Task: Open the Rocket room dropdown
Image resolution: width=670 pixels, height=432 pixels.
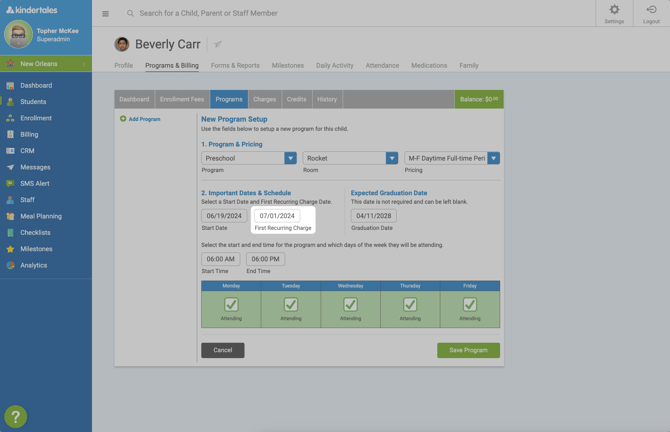Action: [392, 158]
